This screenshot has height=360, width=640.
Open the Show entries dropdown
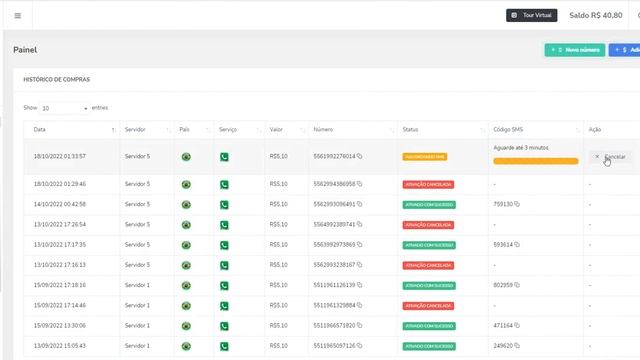tap(64, 108)
